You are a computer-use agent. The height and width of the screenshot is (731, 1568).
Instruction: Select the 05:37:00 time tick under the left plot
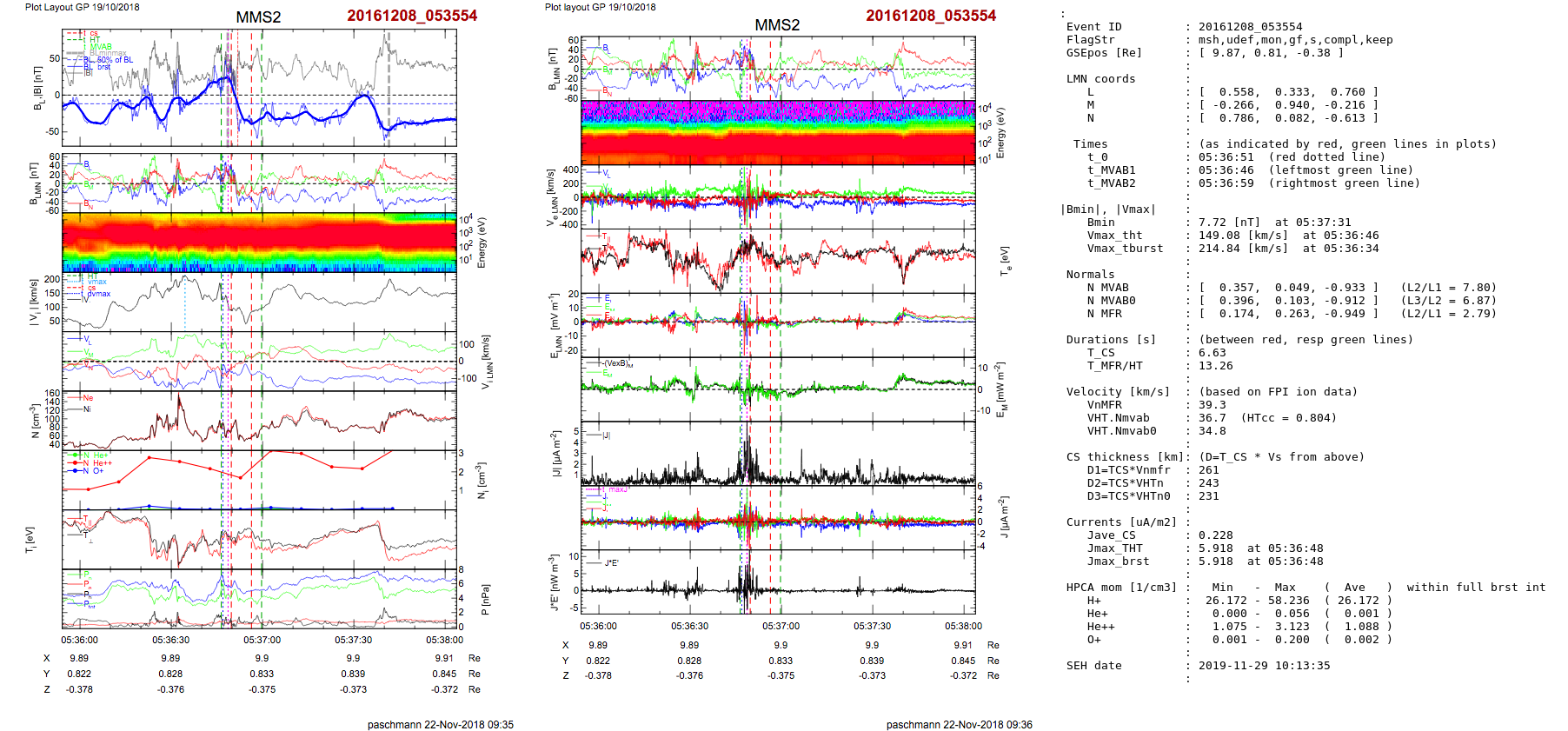click(x=262, y=640)
